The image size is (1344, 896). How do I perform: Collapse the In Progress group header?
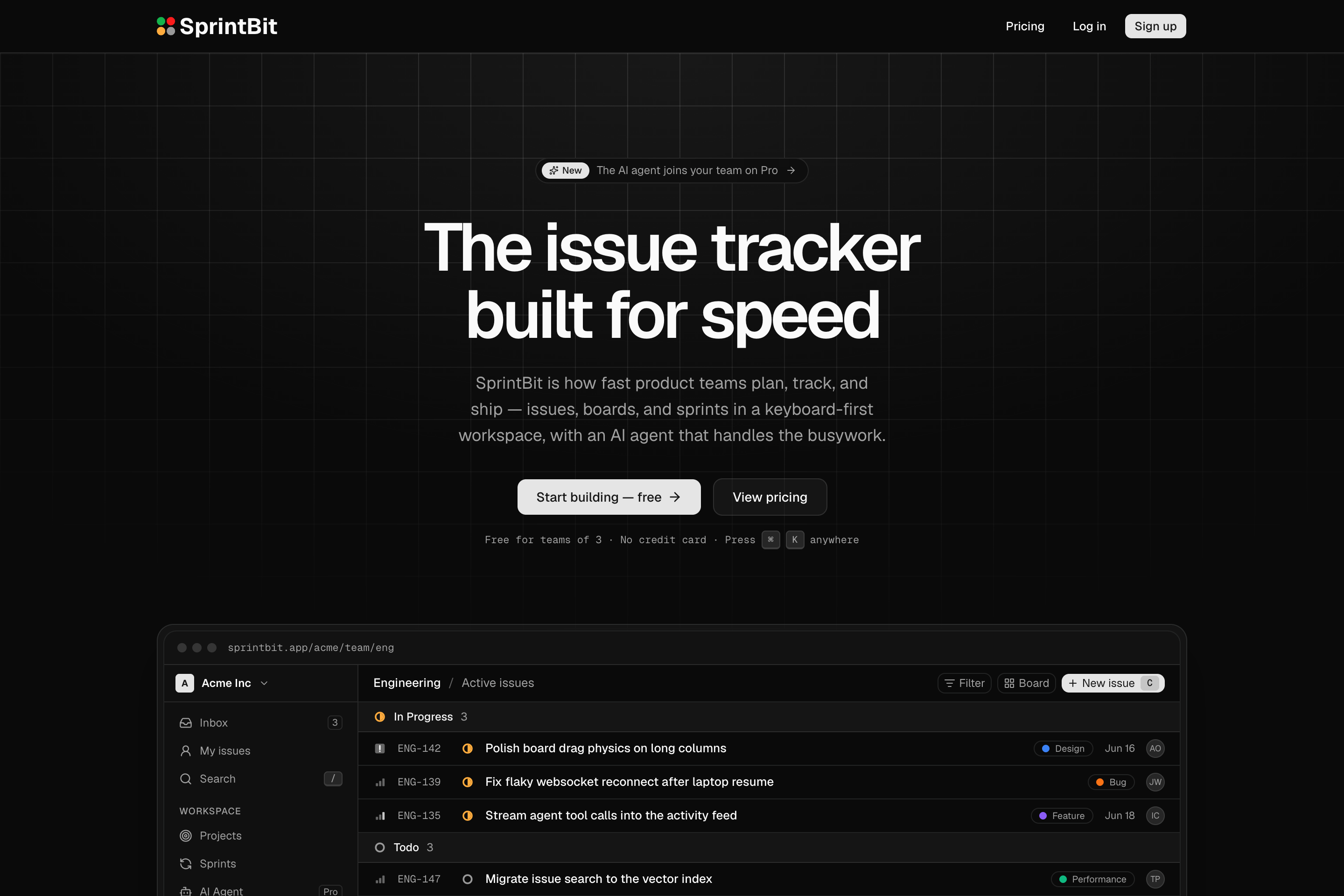tap(769, 717)
